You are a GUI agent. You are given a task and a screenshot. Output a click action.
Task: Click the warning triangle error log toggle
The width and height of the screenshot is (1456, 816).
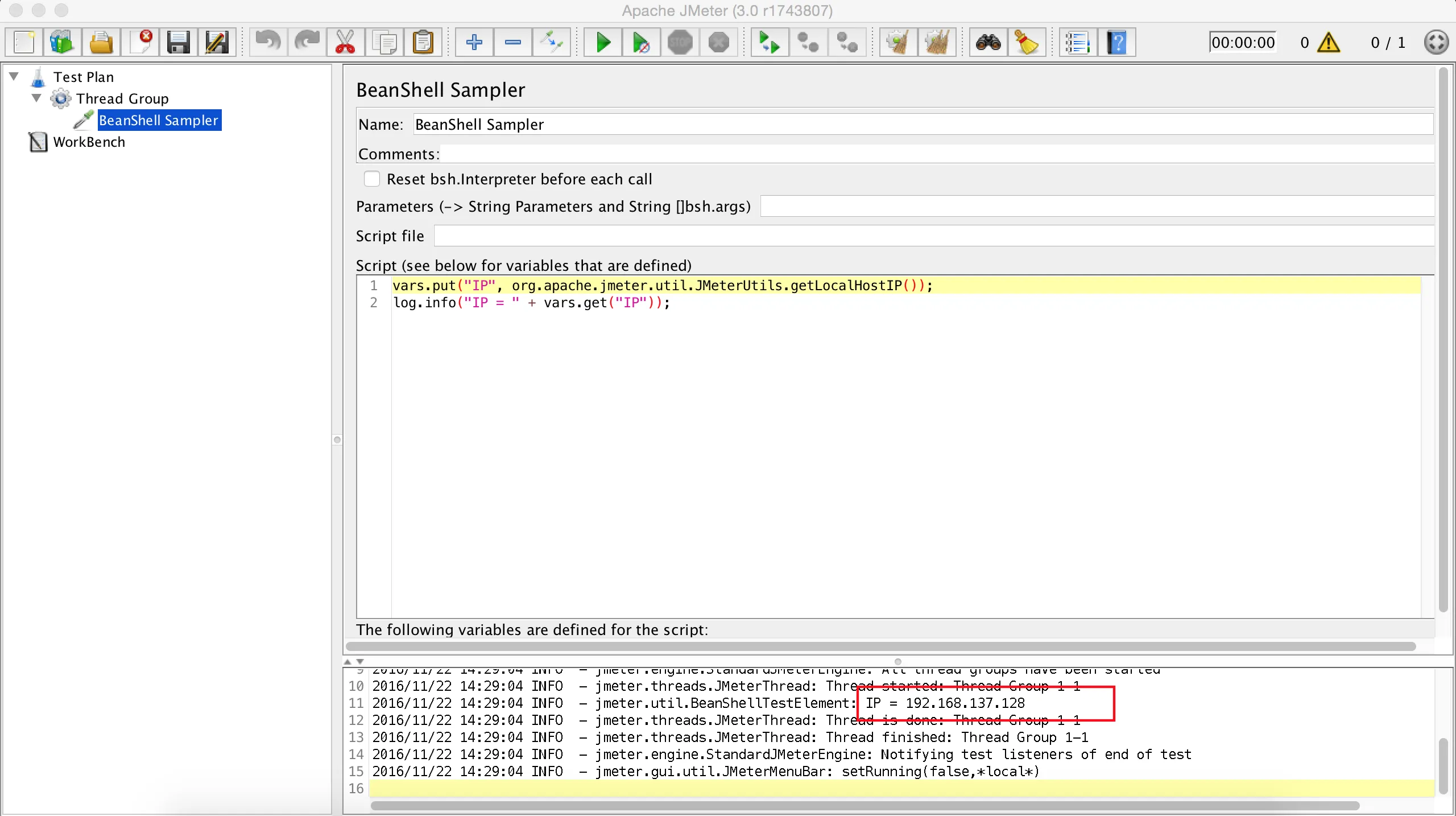click(1329, 43)
